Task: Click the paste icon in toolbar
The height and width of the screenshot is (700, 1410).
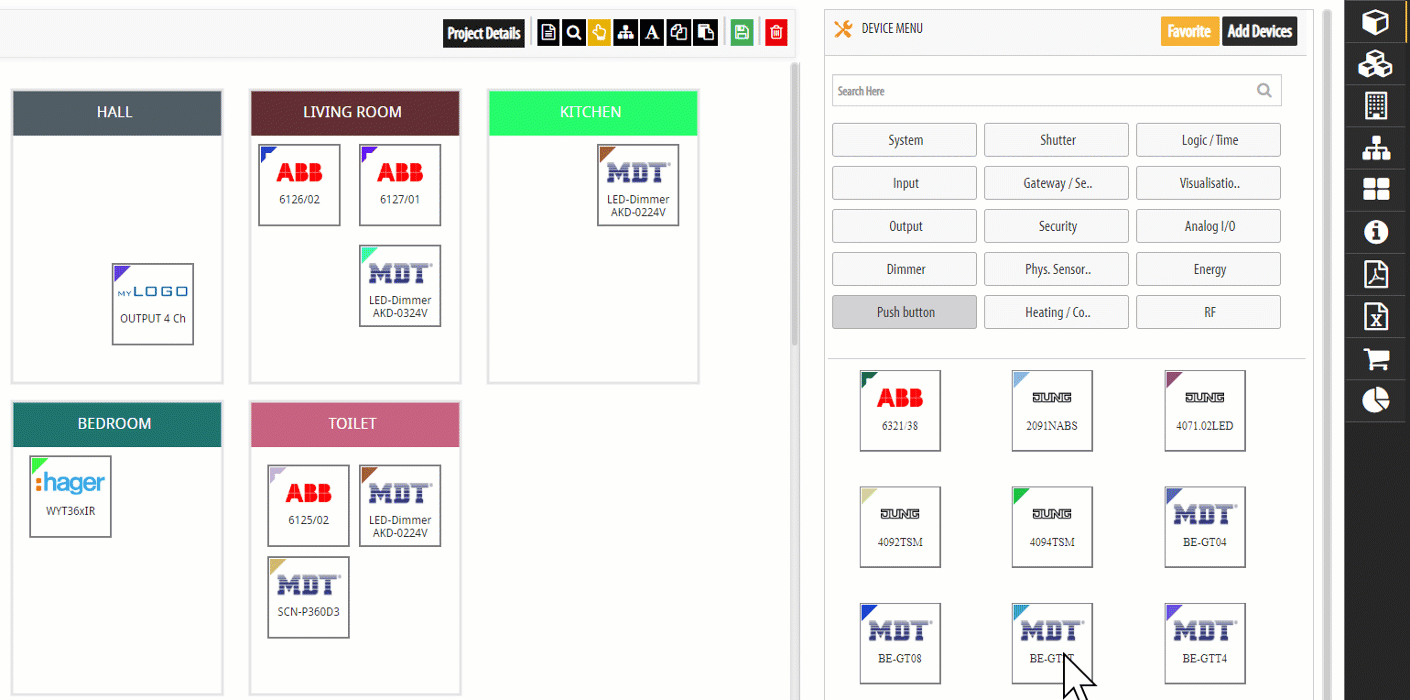Action: pyautogui.click(x=705, y=33)
